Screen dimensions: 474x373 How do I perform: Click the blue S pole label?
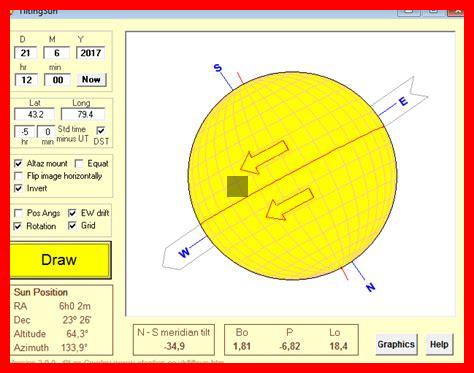pyautogui.click(x=217, y=68)
